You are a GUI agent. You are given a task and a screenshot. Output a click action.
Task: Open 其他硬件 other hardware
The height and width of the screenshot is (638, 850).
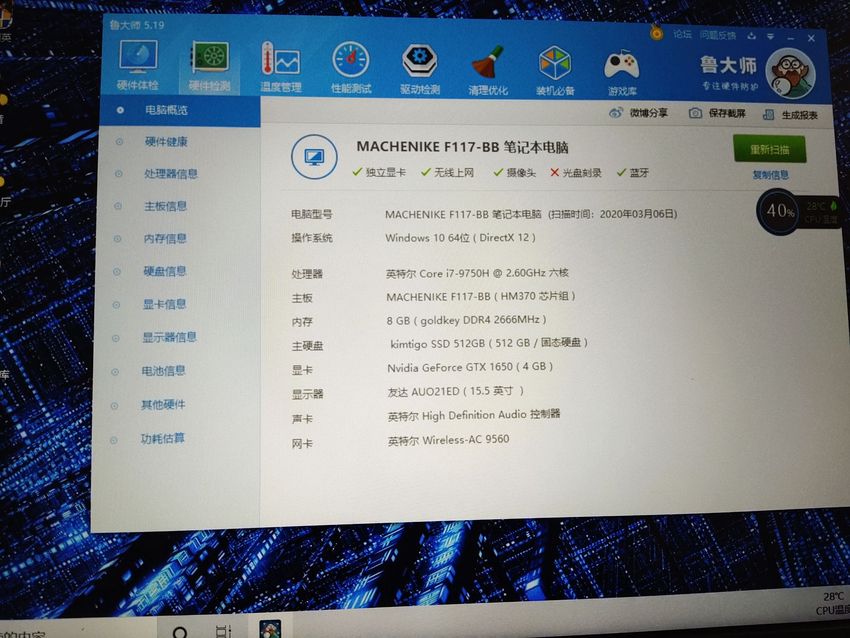coord(163,404)
